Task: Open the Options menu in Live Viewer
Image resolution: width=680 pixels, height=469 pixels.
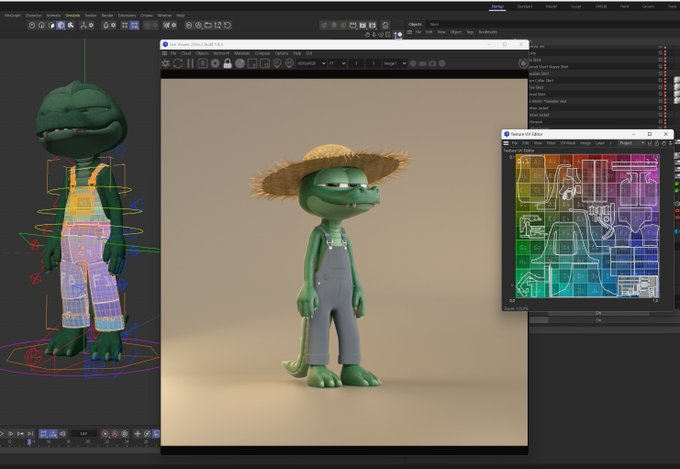Action: 281,53
